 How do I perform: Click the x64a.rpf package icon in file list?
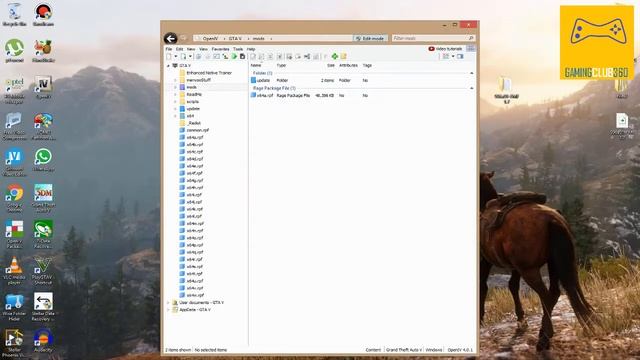[253, 95]
